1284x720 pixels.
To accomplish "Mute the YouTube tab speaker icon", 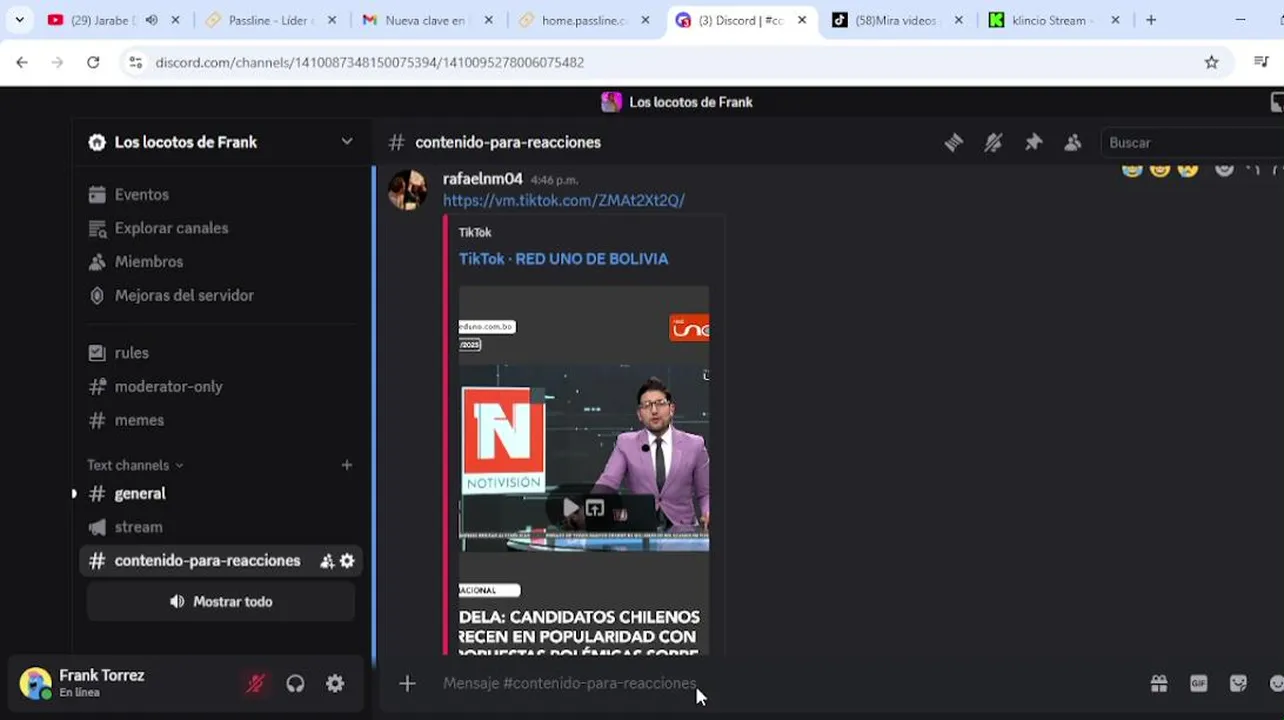I will [x=152, y=20].
